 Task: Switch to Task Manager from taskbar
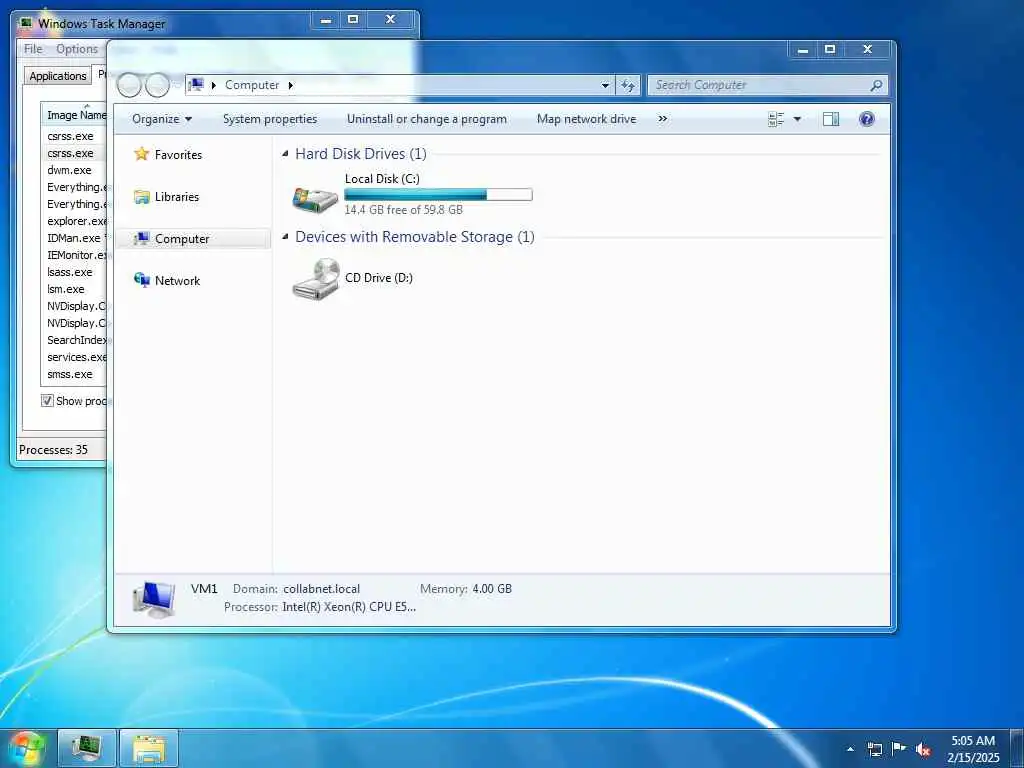[x=87, y=748]
